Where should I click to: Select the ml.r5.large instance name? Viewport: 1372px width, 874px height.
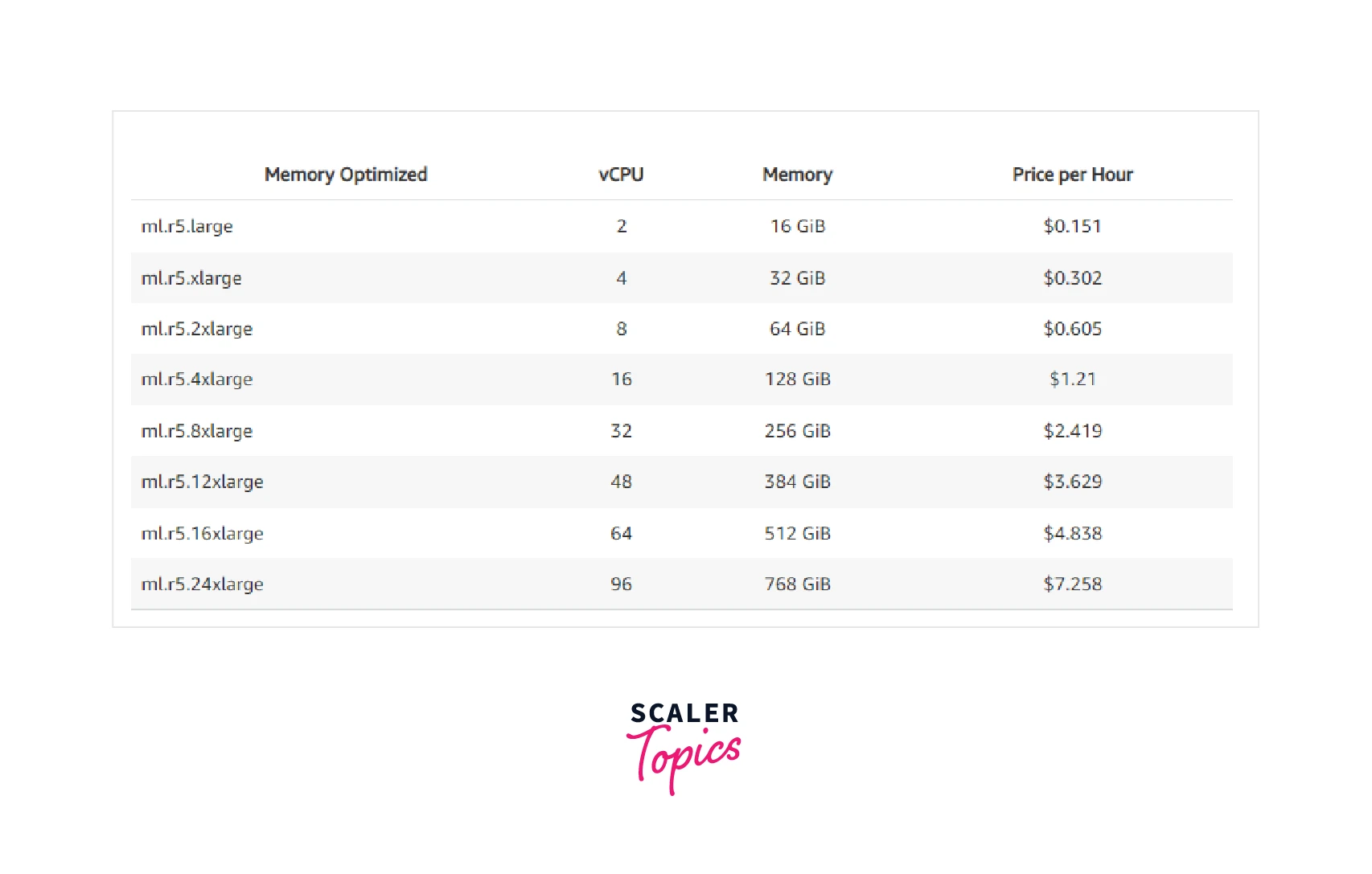pos(187,227)
